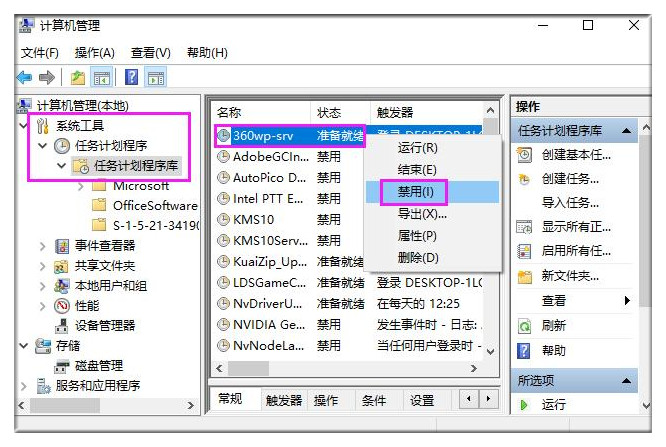Image resolution: width=666 pixels, height=447 pixels.
Task: Open the 帮助(H) menu
Action: click(x=207, y=53)
